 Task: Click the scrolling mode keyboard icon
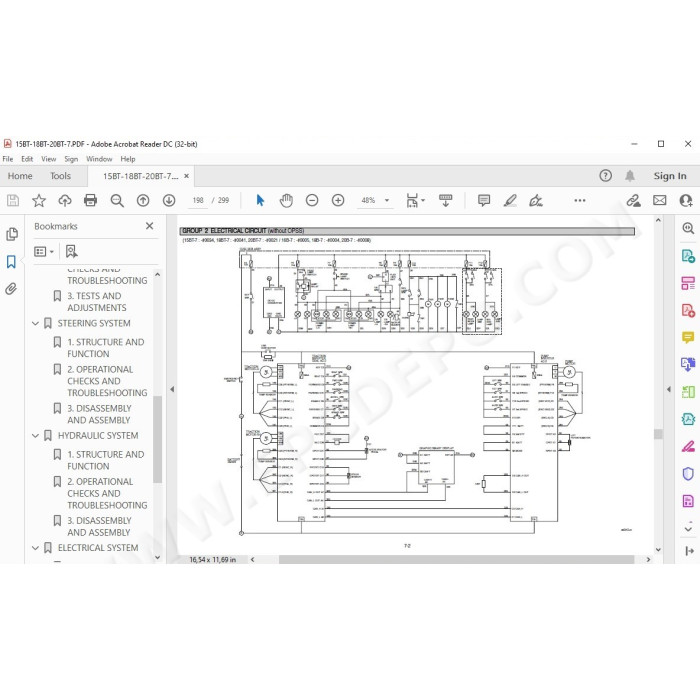pyautogui.click(x=446, y=200)
